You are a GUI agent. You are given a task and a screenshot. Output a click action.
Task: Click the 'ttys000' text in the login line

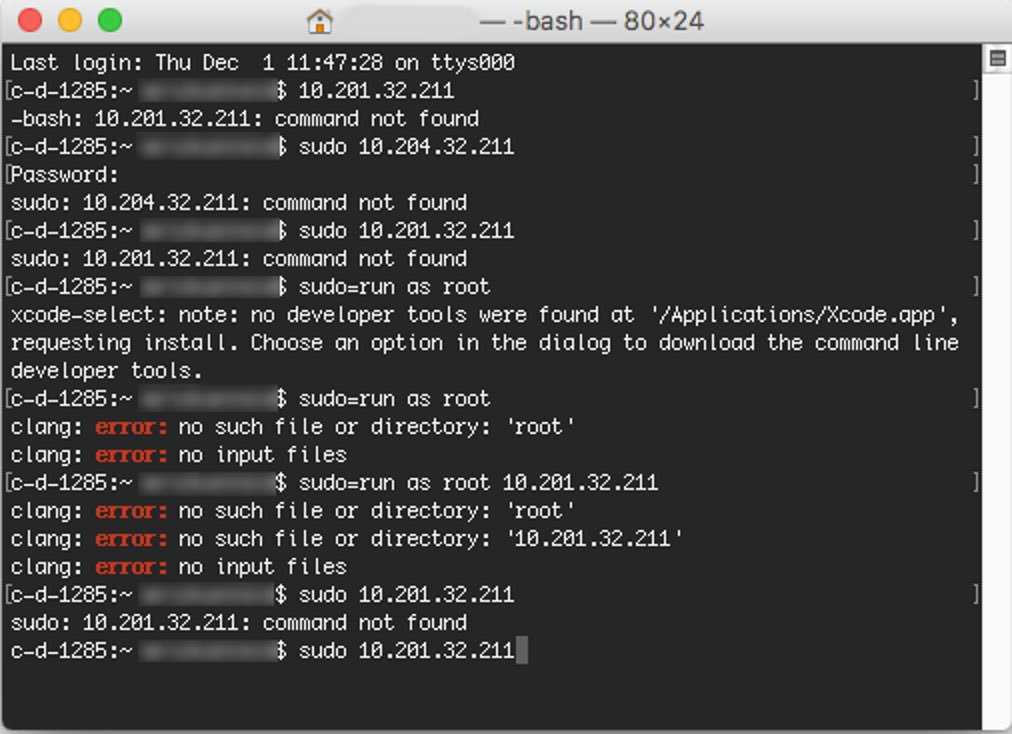point(473,62)
